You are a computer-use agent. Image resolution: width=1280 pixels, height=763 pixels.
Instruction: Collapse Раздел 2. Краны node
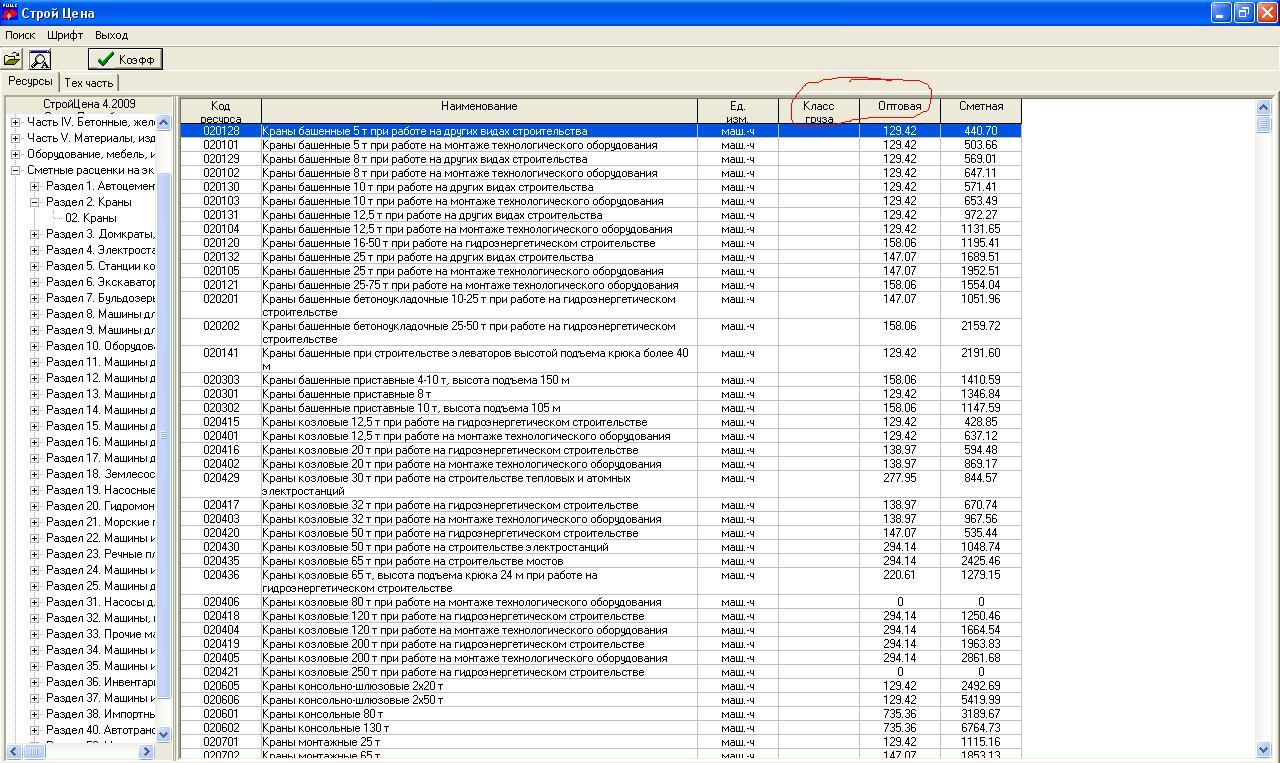pyautogui.click(x=34, y=202)
